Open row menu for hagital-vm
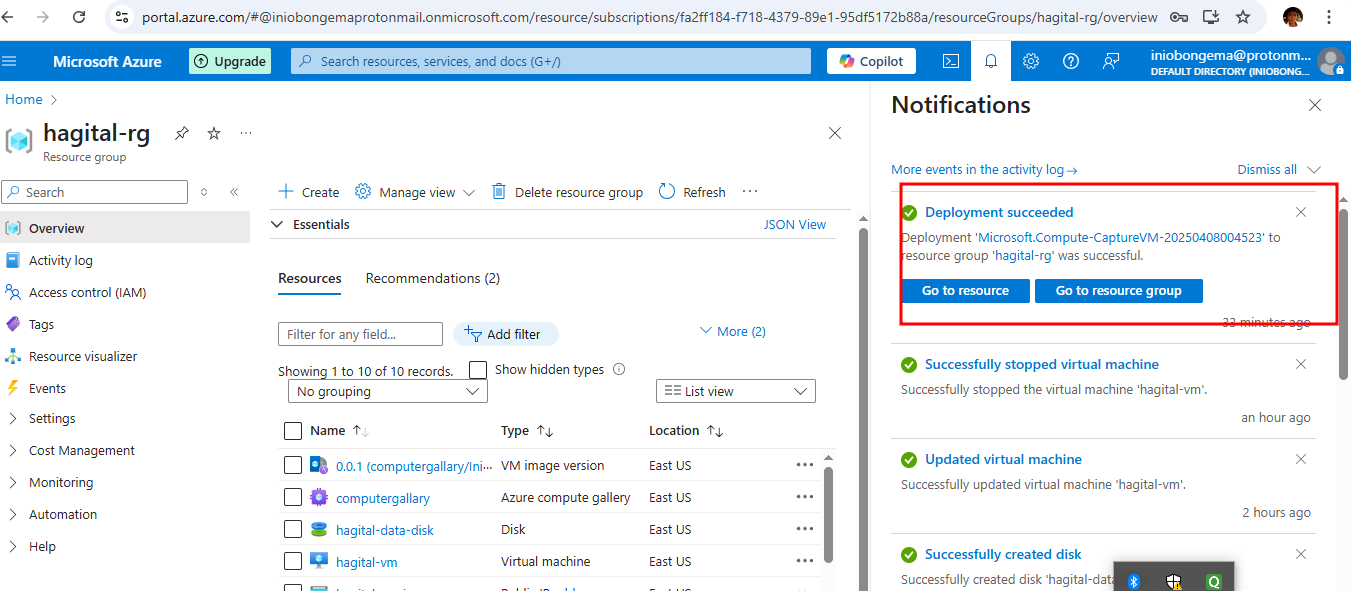The image size is (1351, 591). (805, 561)
